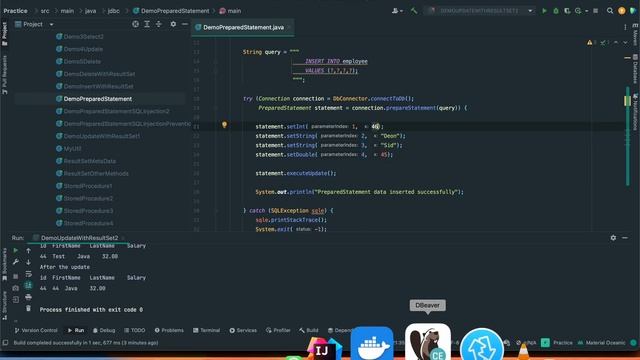
Task: Switch to DemoPreparedStatement.java editor tab
Action: coord(243,27)
